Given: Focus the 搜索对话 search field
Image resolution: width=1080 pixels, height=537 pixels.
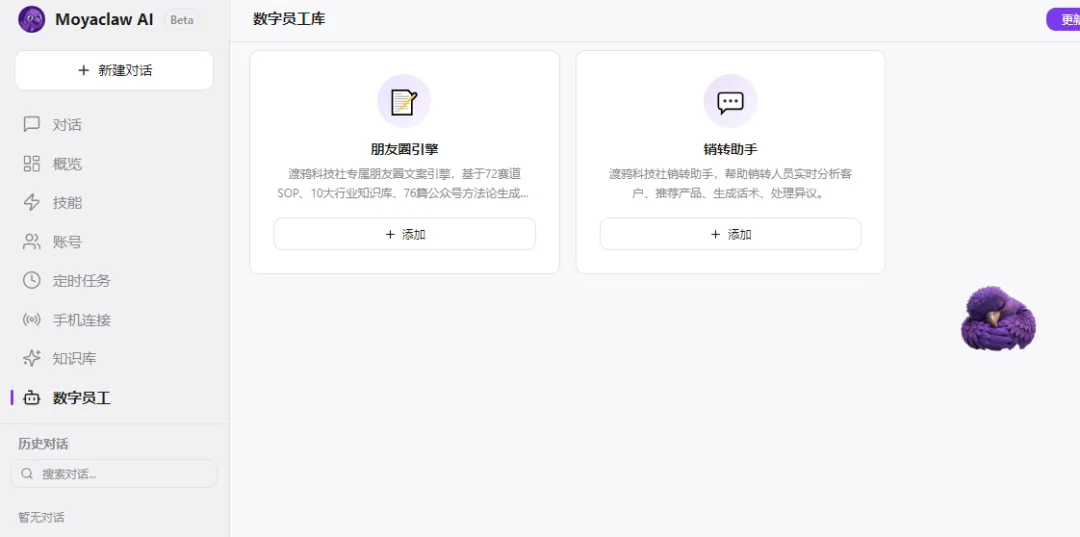Looking at the screenshot, I should coord(114,474).
